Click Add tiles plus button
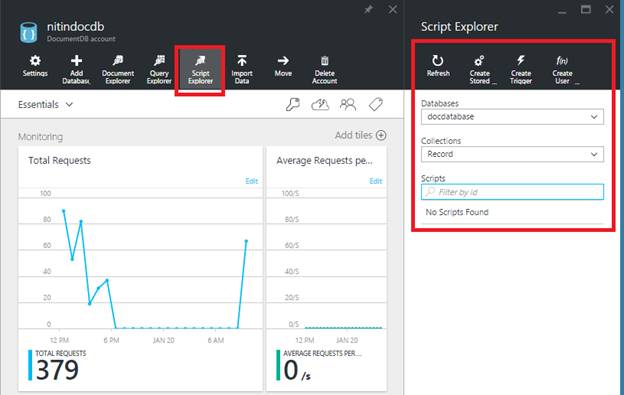Image resolution: width=624 pixels, height=395 pixels. 381,135
